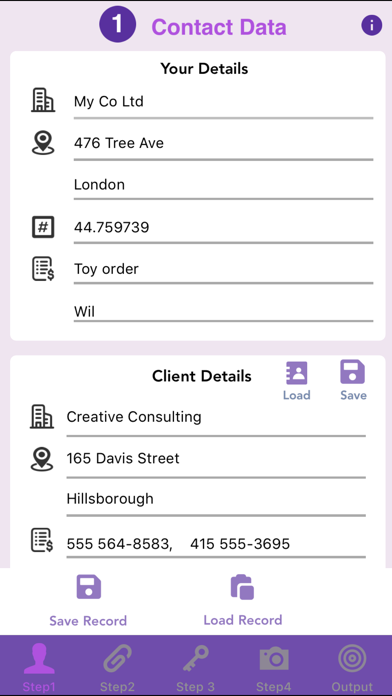Screen dimensions: 392x696
Task: Click the invoice icon beside 555 564-8583
Action: (x=42, y=540)
